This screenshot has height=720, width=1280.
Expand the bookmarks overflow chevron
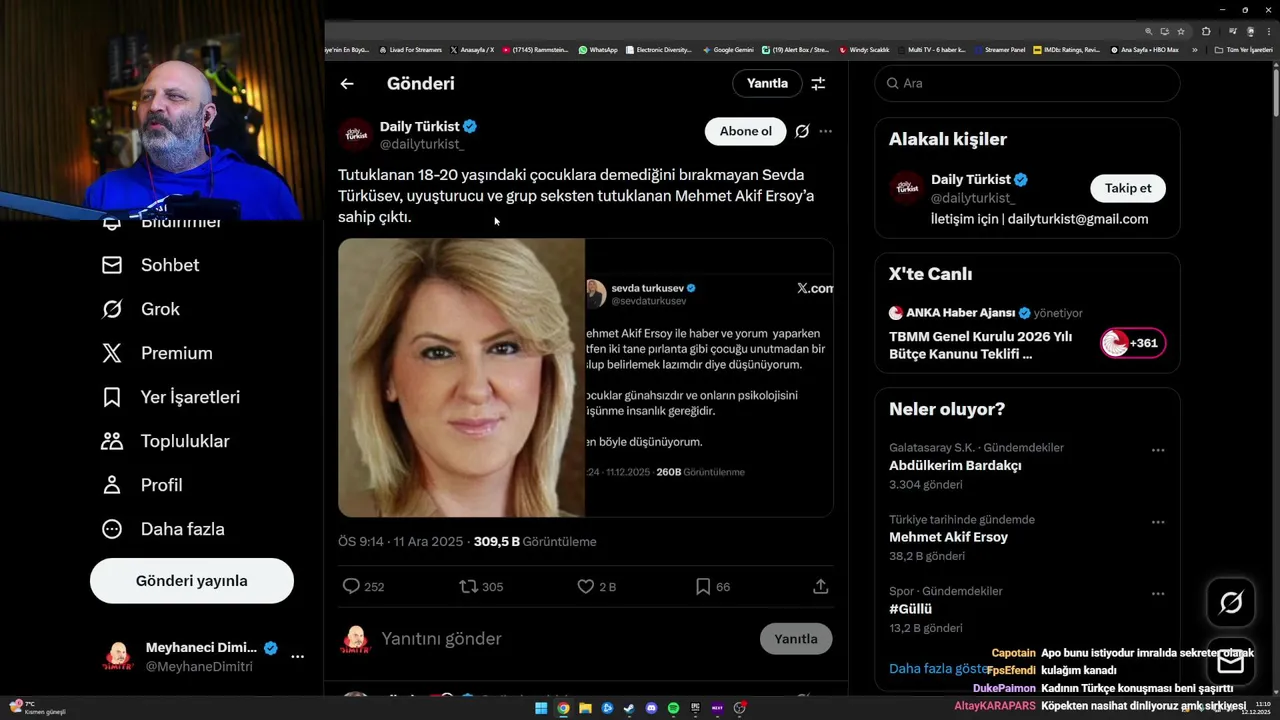click(x=1194, y=50)
